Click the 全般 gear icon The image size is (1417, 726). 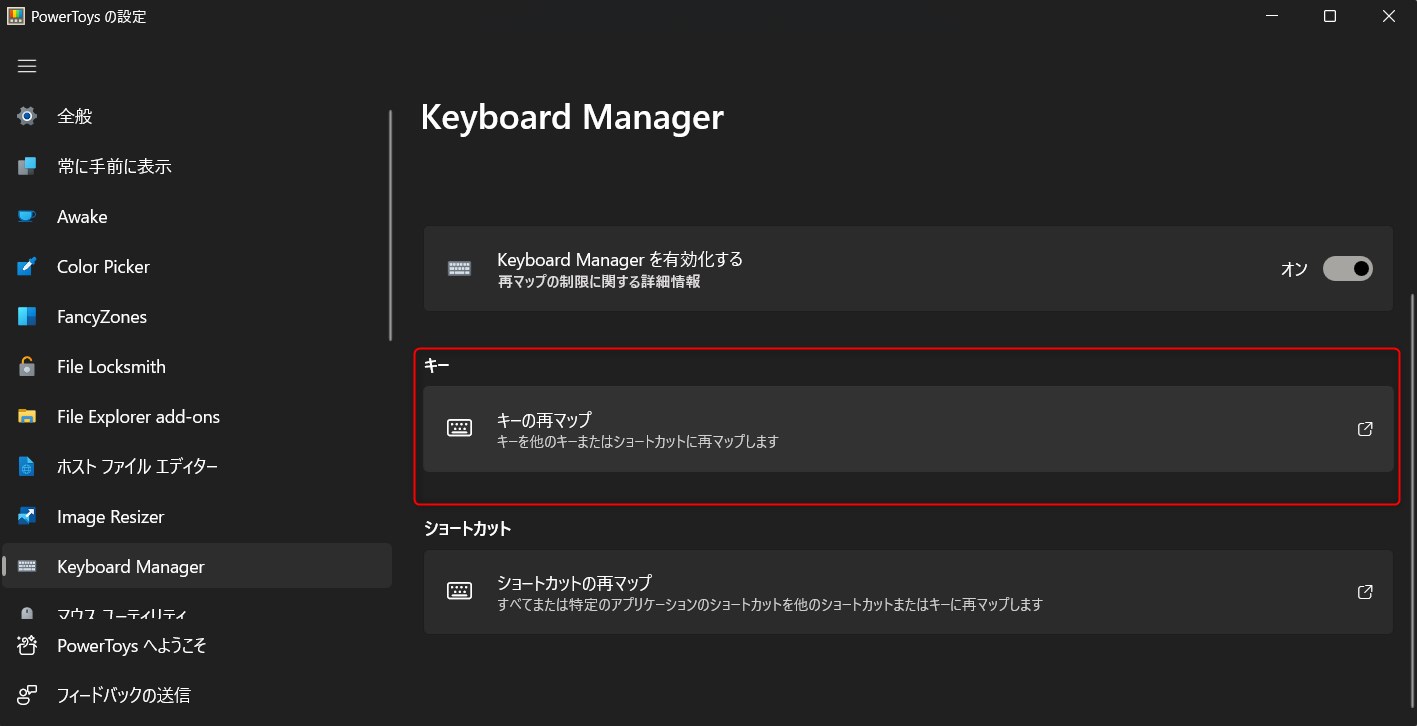(27, 116)
